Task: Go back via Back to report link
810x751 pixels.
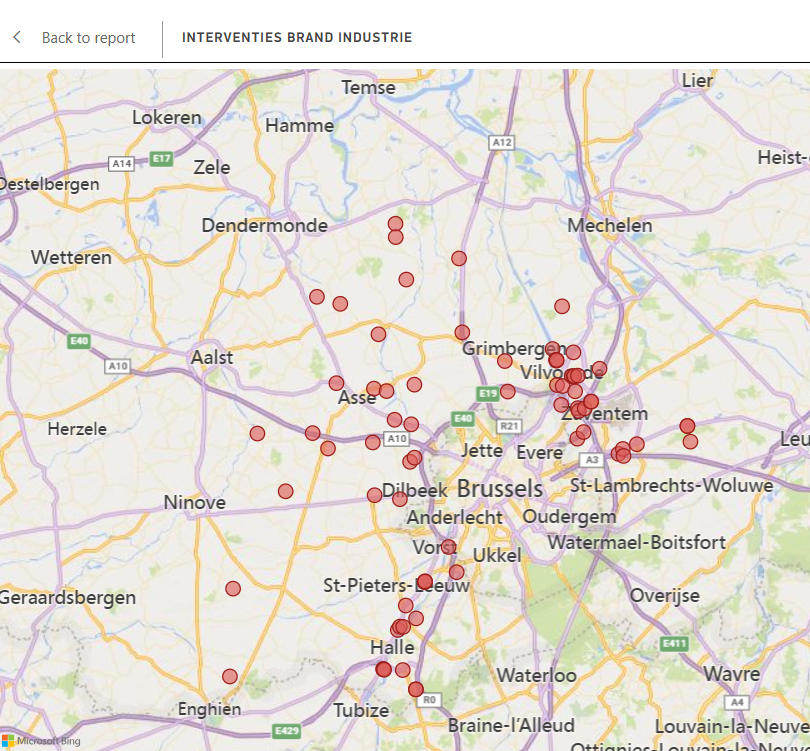Action: click(x=88, y=38)
